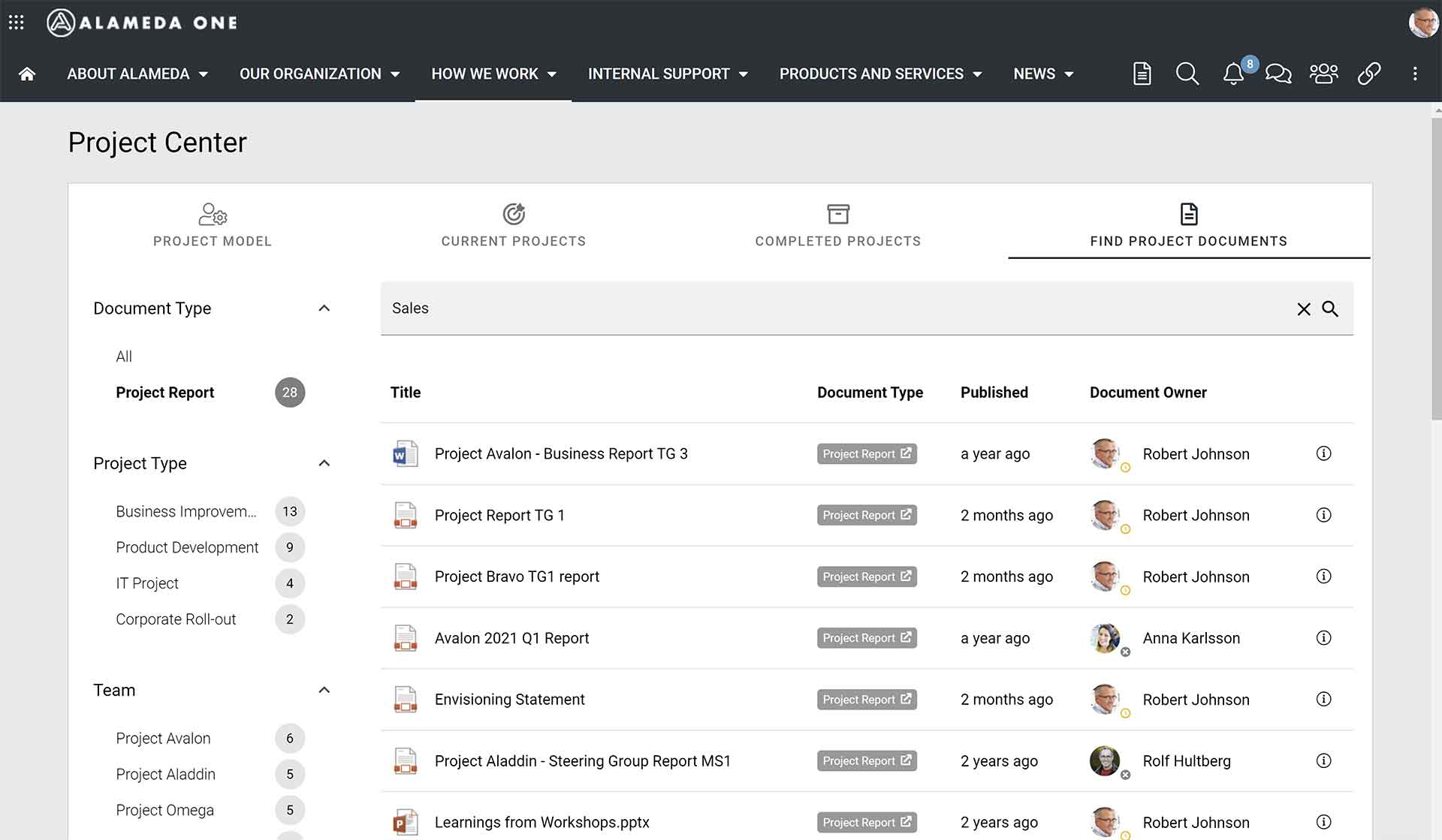Expand the News menu

coord(1043,74)
